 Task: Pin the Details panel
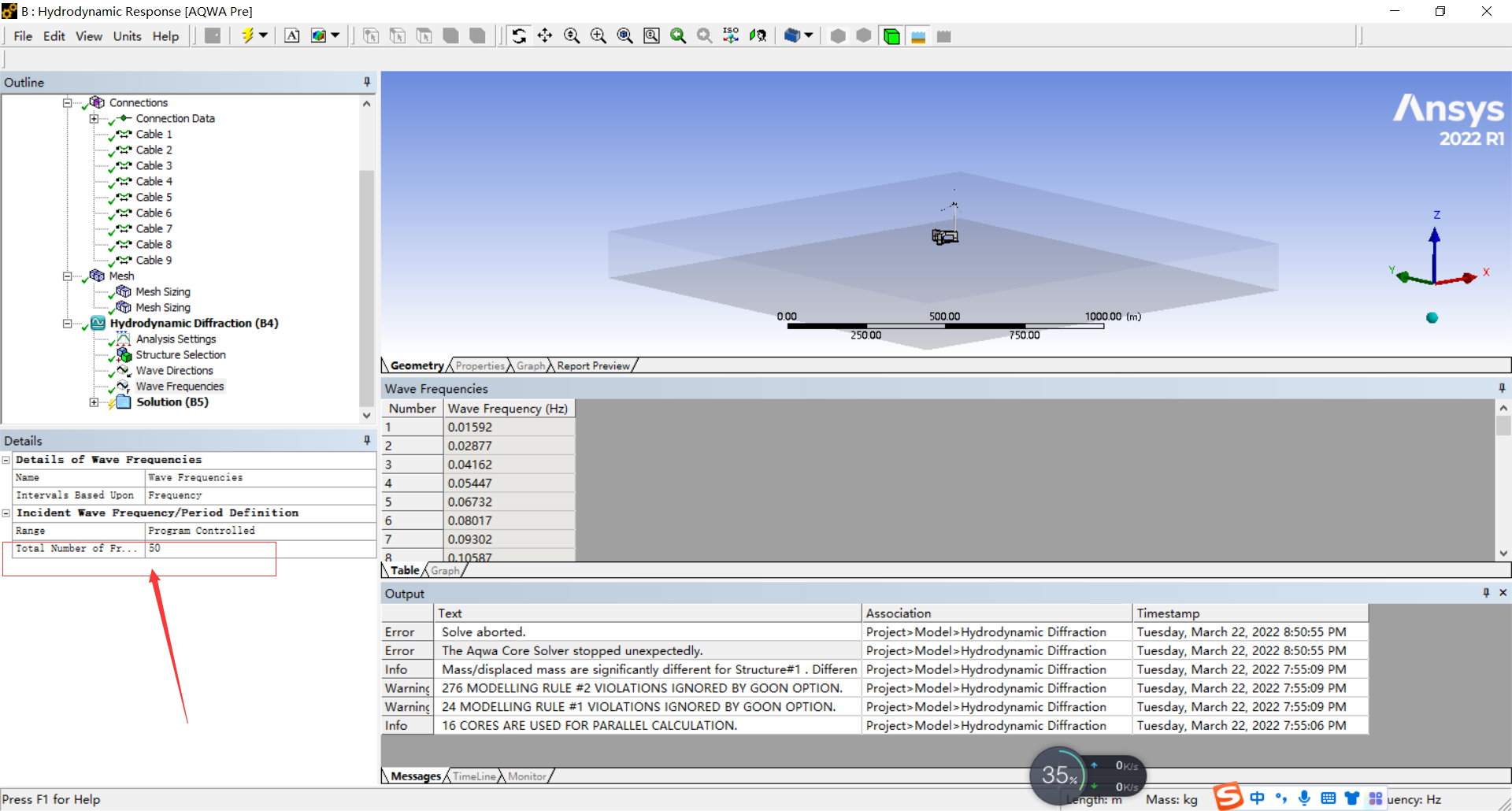(x=367, y=440)
